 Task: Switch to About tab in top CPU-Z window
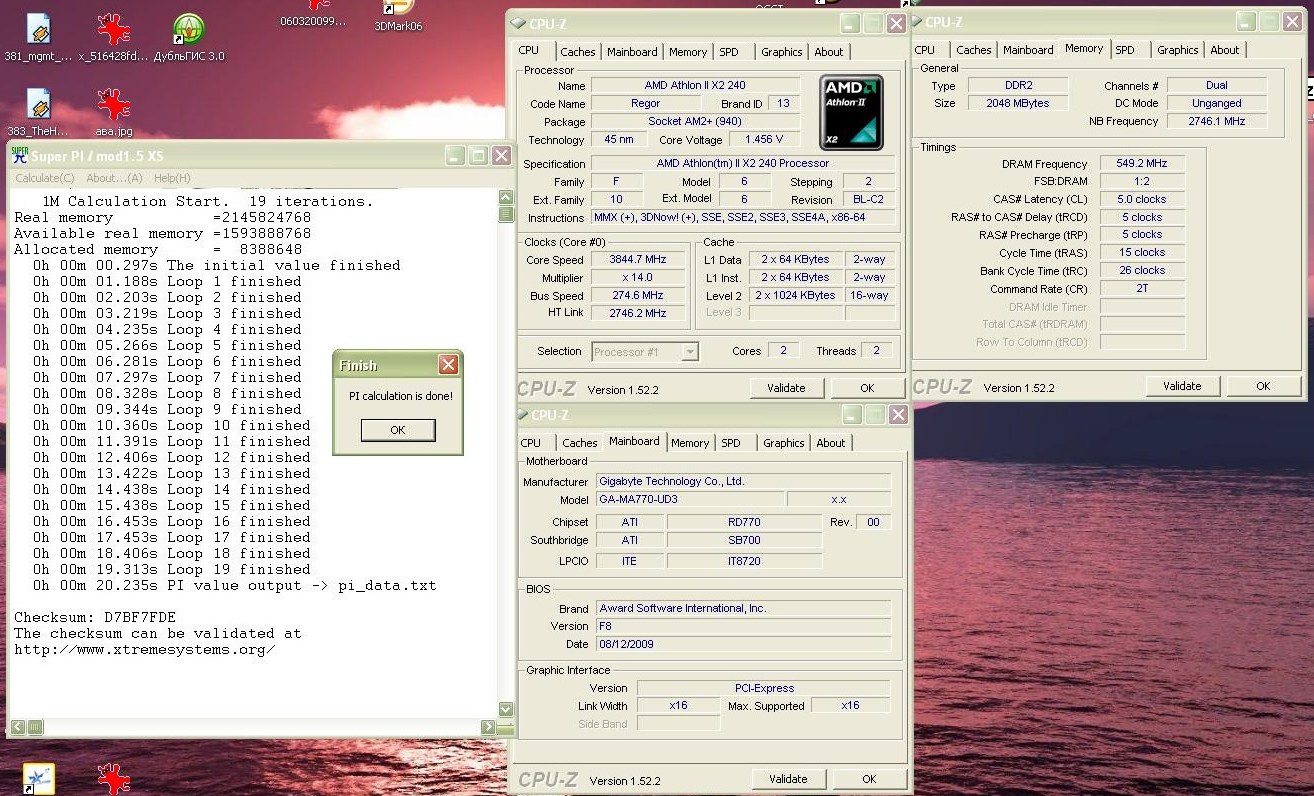pos(828,52)
